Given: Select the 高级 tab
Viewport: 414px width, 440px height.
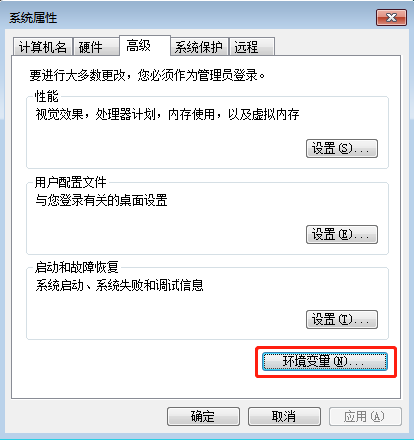Looking at the screenshot, I should click(x=145, y=46).
